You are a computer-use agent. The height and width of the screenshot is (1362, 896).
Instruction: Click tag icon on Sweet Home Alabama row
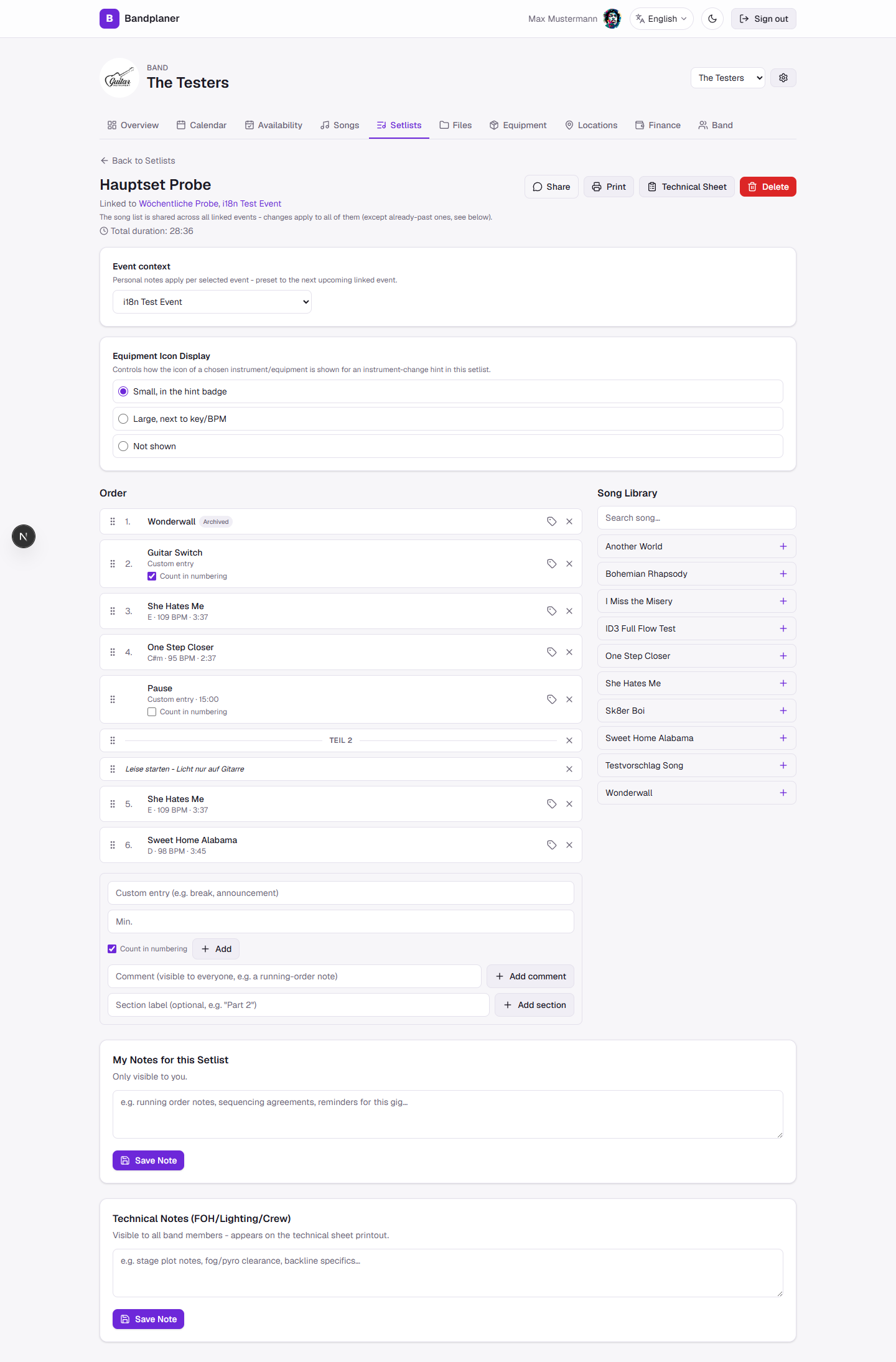(551, 845)
